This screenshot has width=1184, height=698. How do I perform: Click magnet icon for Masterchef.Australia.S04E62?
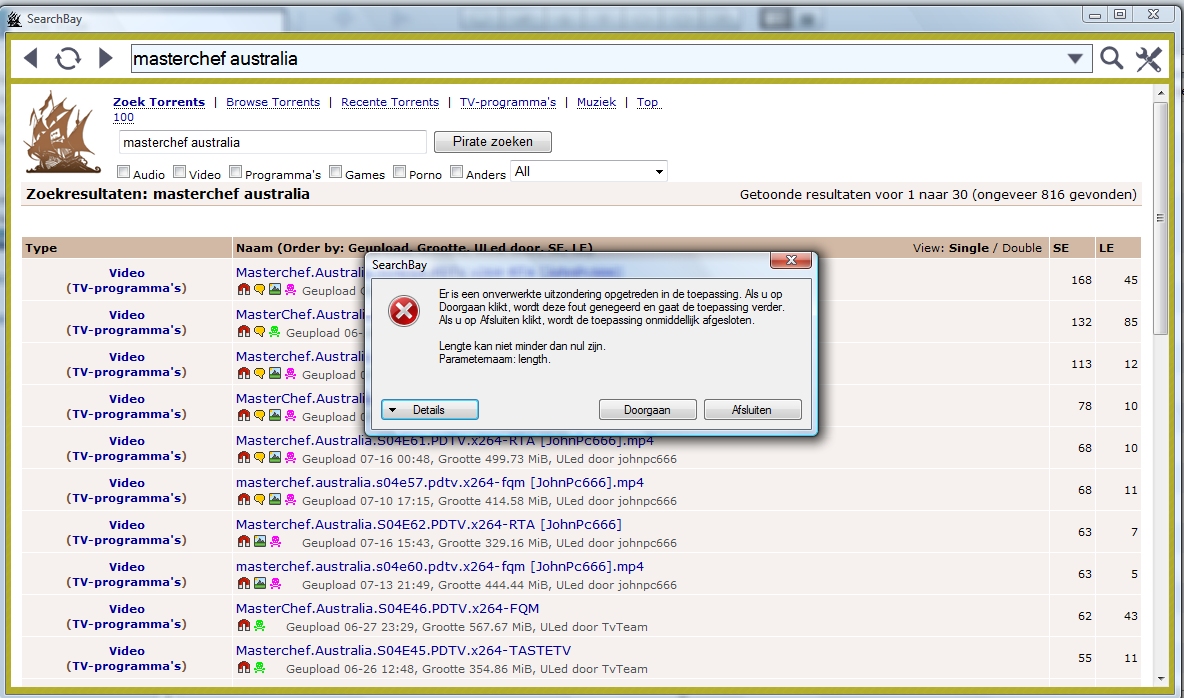[x=243, y=542]
